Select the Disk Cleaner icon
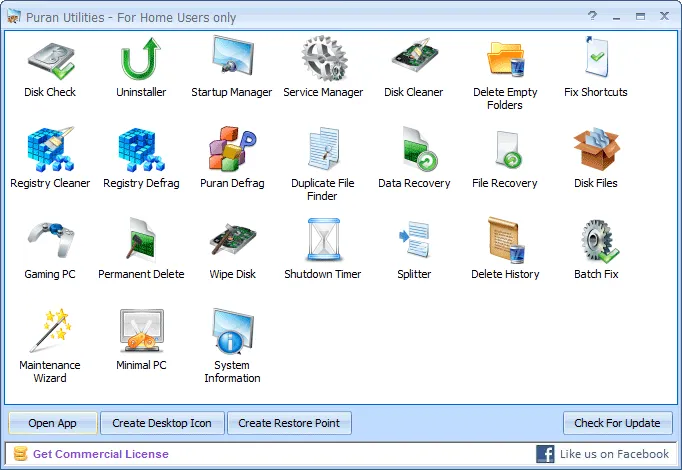Image resolution: width=682 pixels, height=470 pixels. tap(415, 55)
